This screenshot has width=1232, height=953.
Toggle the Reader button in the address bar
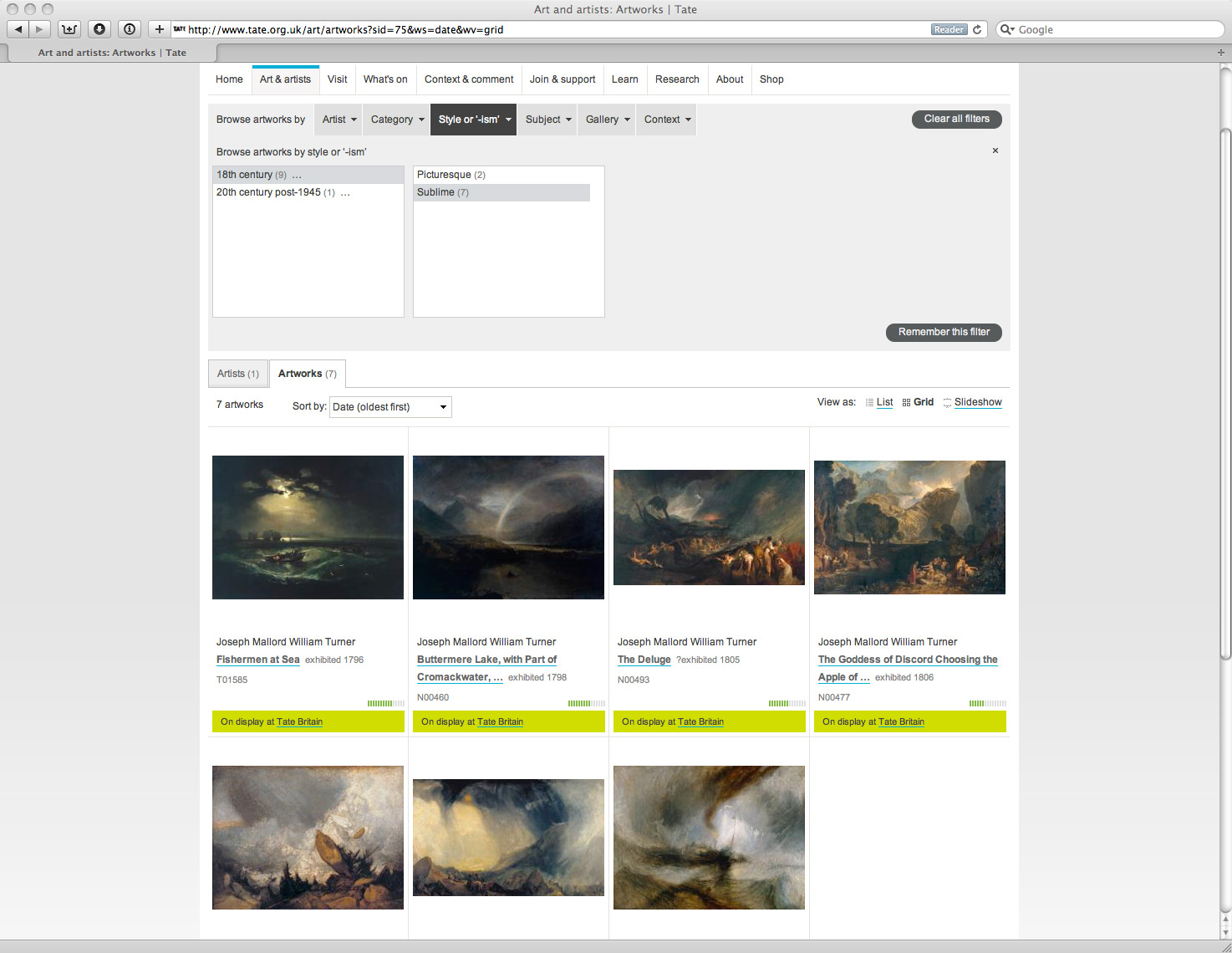pyautogui.click(x=949, y=29)
